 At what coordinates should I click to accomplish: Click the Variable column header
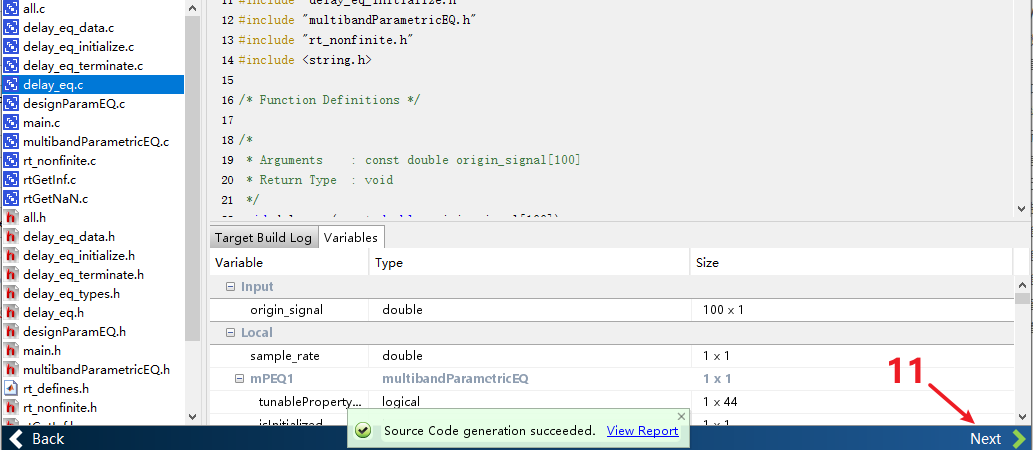coord(290,262)
